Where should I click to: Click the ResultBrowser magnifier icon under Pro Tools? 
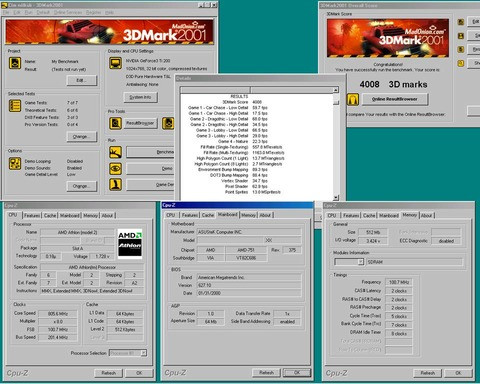point(115,123)
